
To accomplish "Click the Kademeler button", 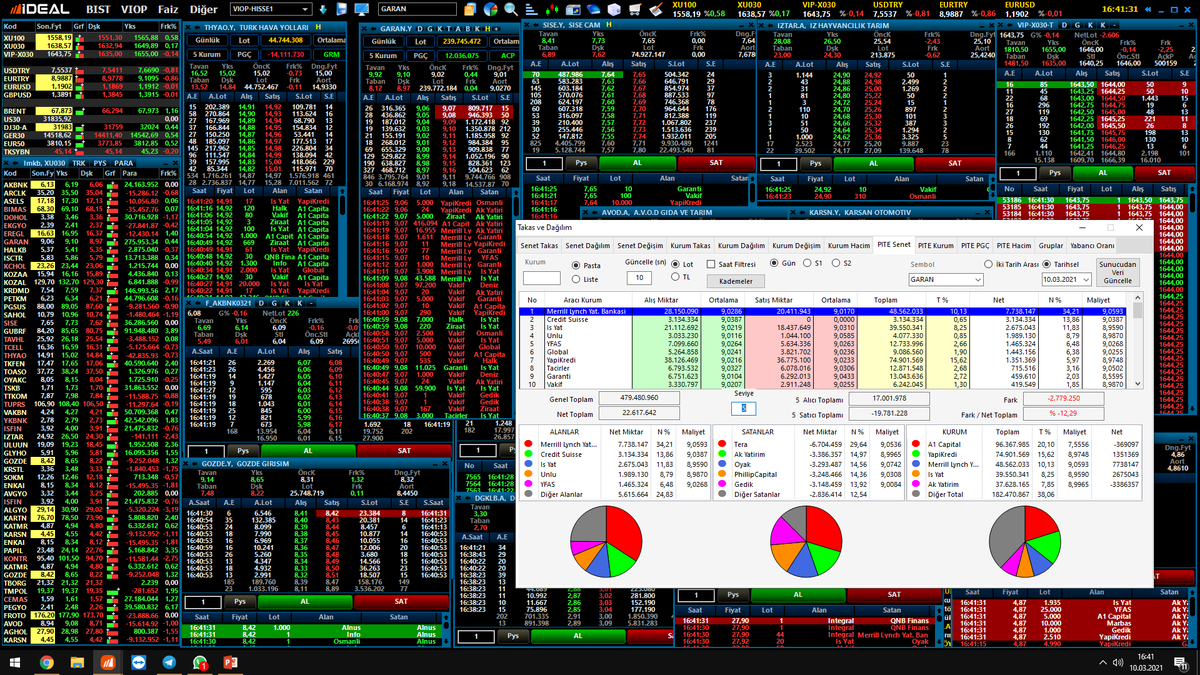I will [x=735, y=281].
